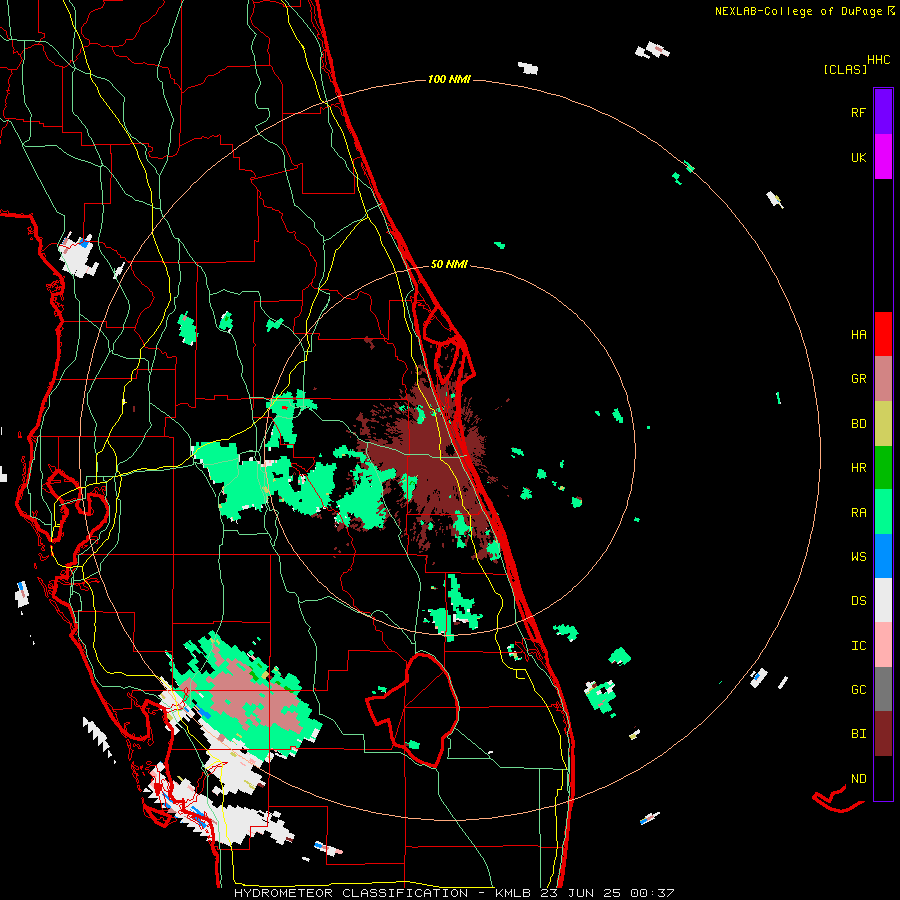This screenshot has width=900, height=900.
Task: Click the large pink graupel echo region
Action: (x=253, y=695)
